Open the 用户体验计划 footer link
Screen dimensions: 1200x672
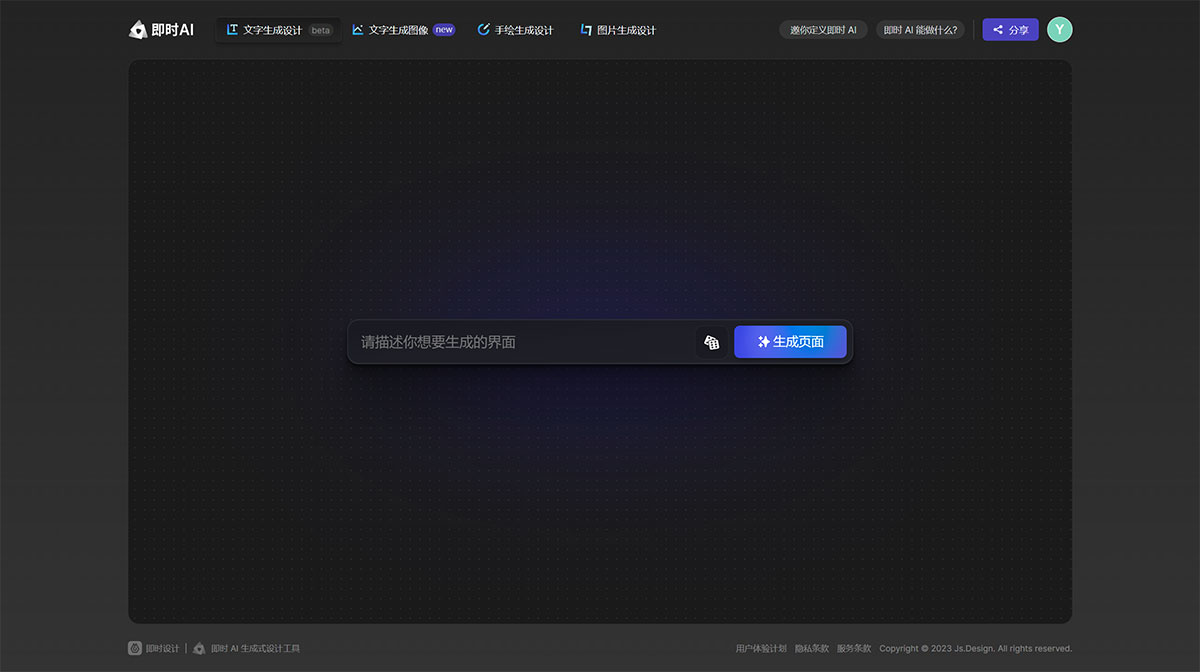[x=760, y=648]
